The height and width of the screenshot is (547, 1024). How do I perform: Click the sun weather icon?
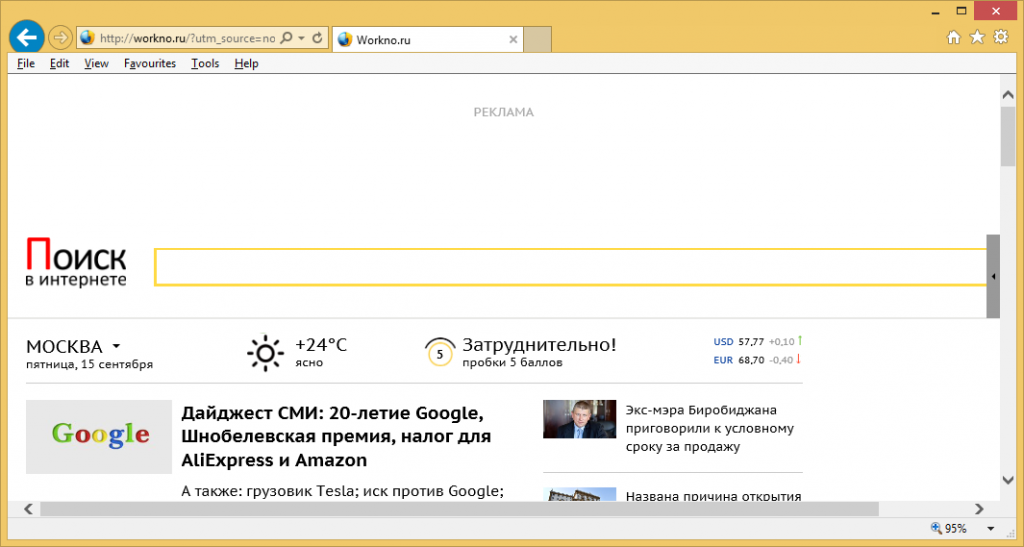pos(265,353)
